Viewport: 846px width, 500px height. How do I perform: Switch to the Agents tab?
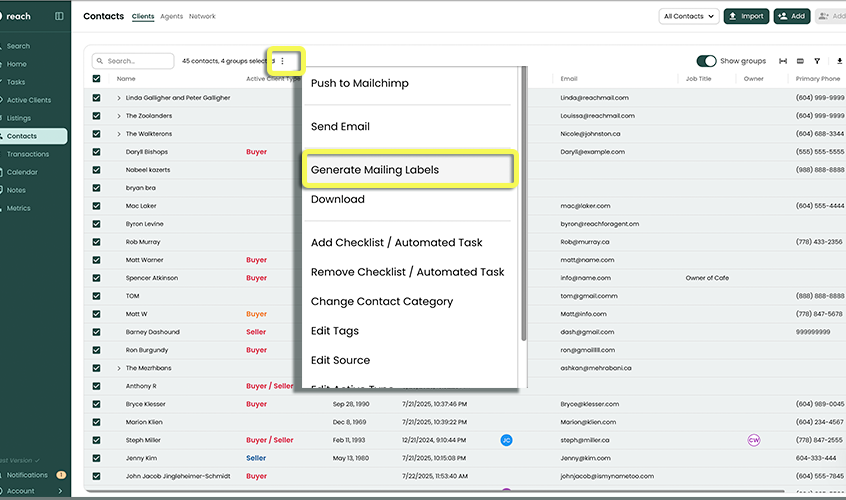tap(170, 17)
